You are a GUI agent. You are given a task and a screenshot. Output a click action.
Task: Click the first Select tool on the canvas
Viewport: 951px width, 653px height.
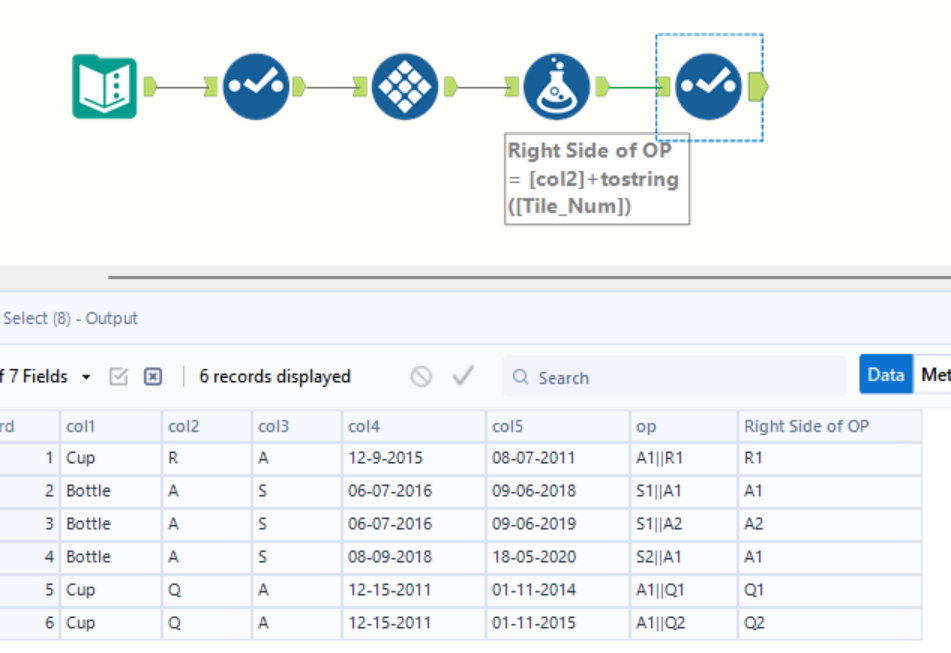[256, 88]
